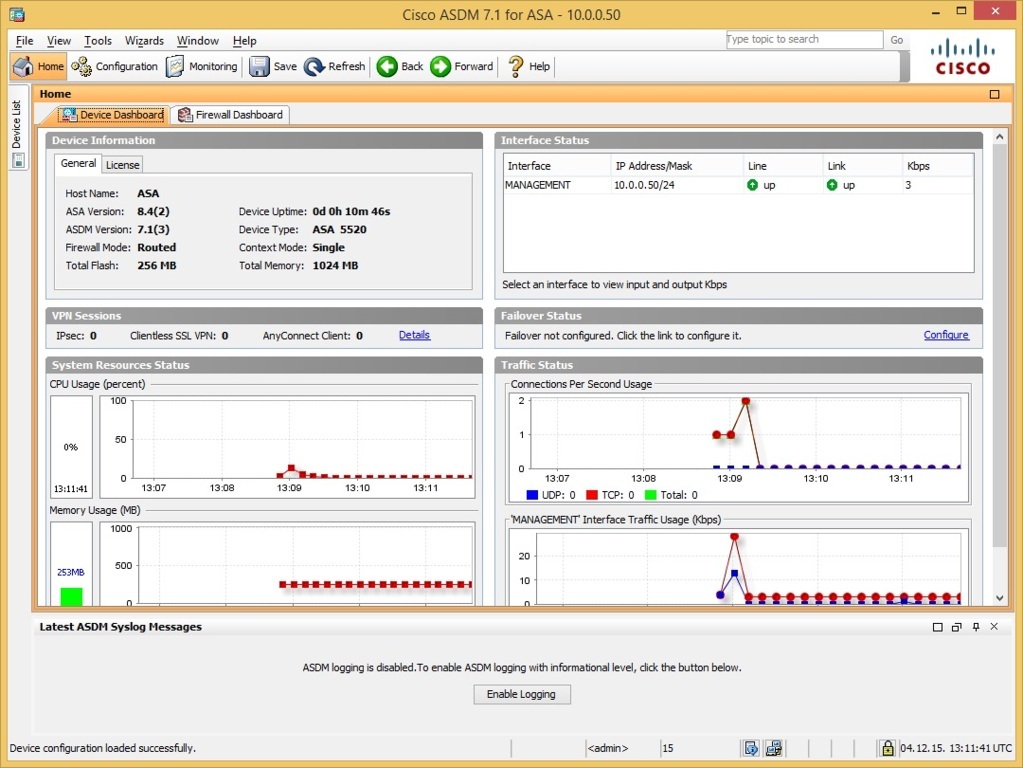The image size is (1023, 768).
Task: Maximize the Latest ASDM Syslog Messages panel
Action: tap(938, 627)
